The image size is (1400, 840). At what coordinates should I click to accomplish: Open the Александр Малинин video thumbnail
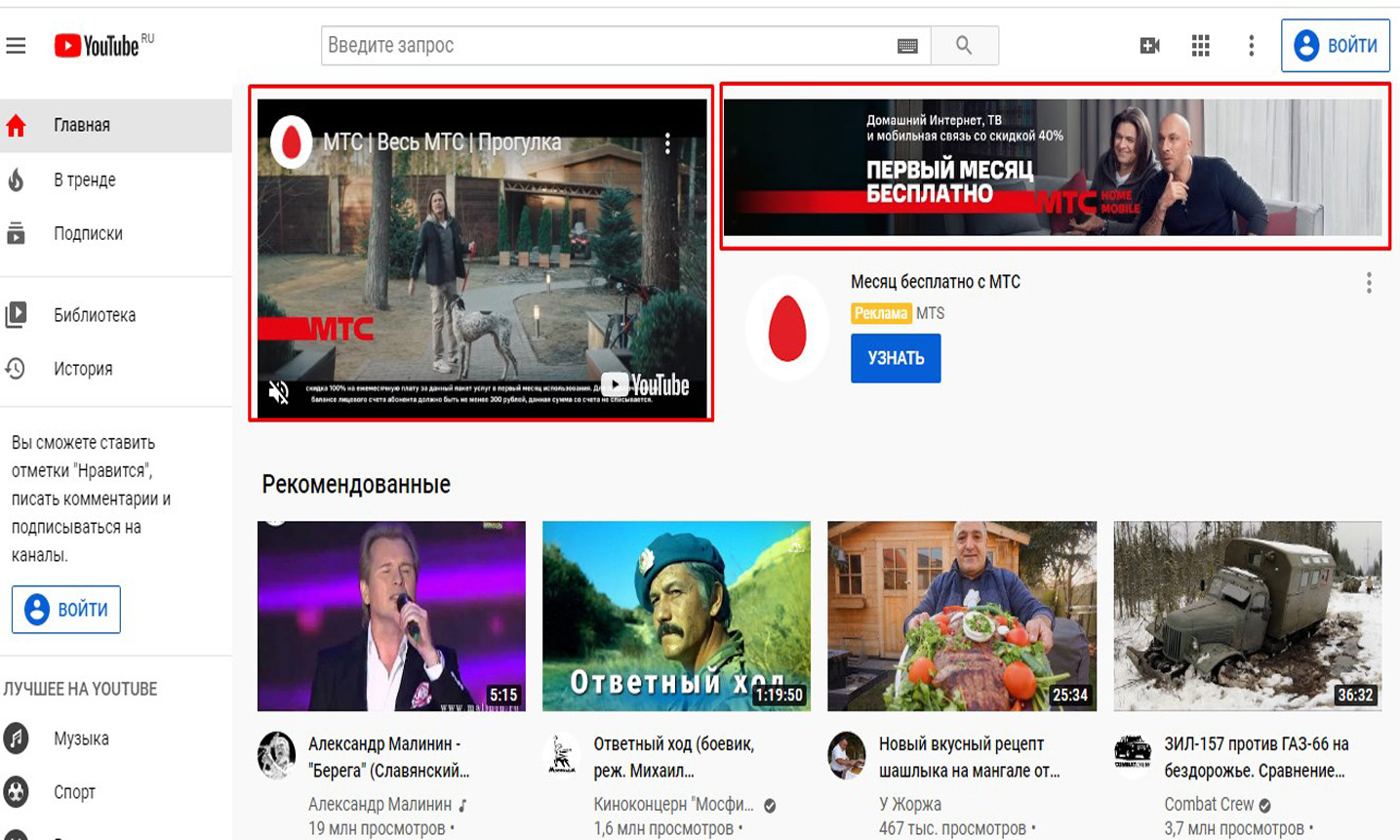click(x=391, y=616)
